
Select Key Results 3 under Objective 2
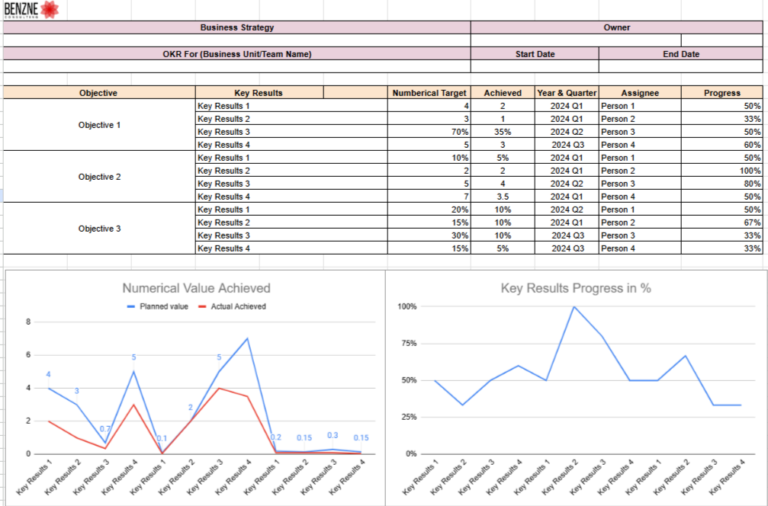291,184
